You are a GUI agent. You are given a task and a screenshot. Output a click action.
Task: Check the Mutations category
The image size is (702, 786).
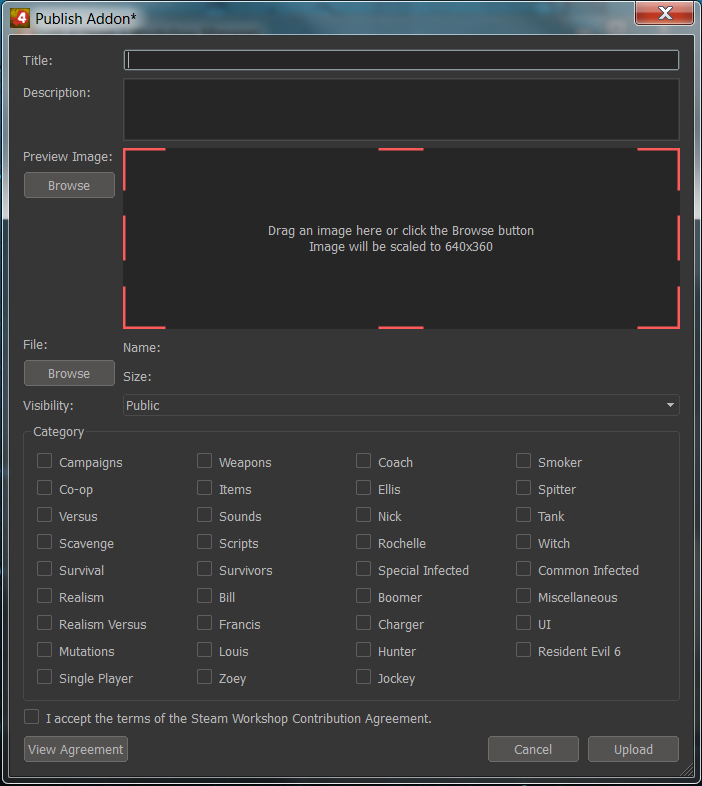[45, 650]
